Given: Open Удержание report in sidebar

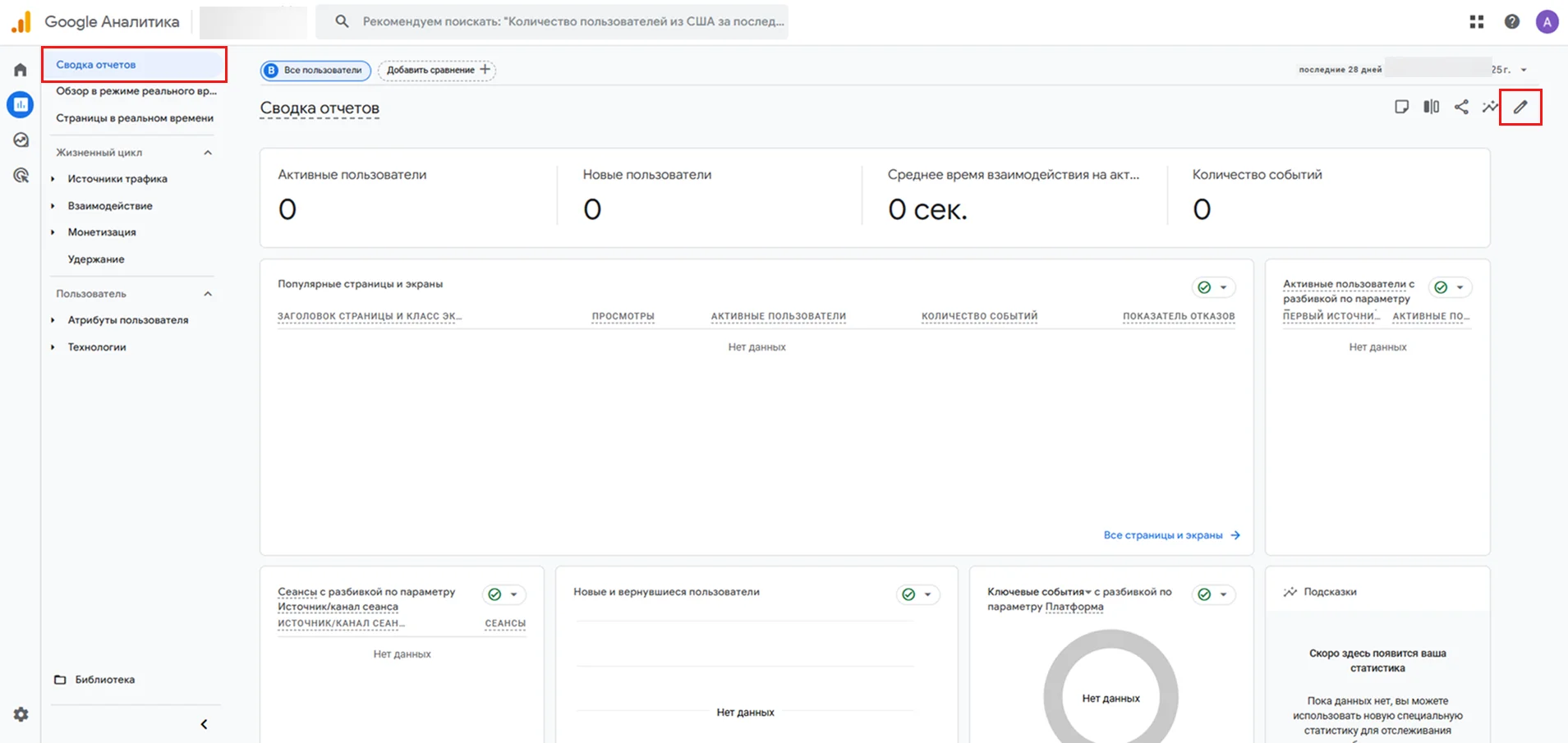Looking at the screenshot, I should (96, 259).
